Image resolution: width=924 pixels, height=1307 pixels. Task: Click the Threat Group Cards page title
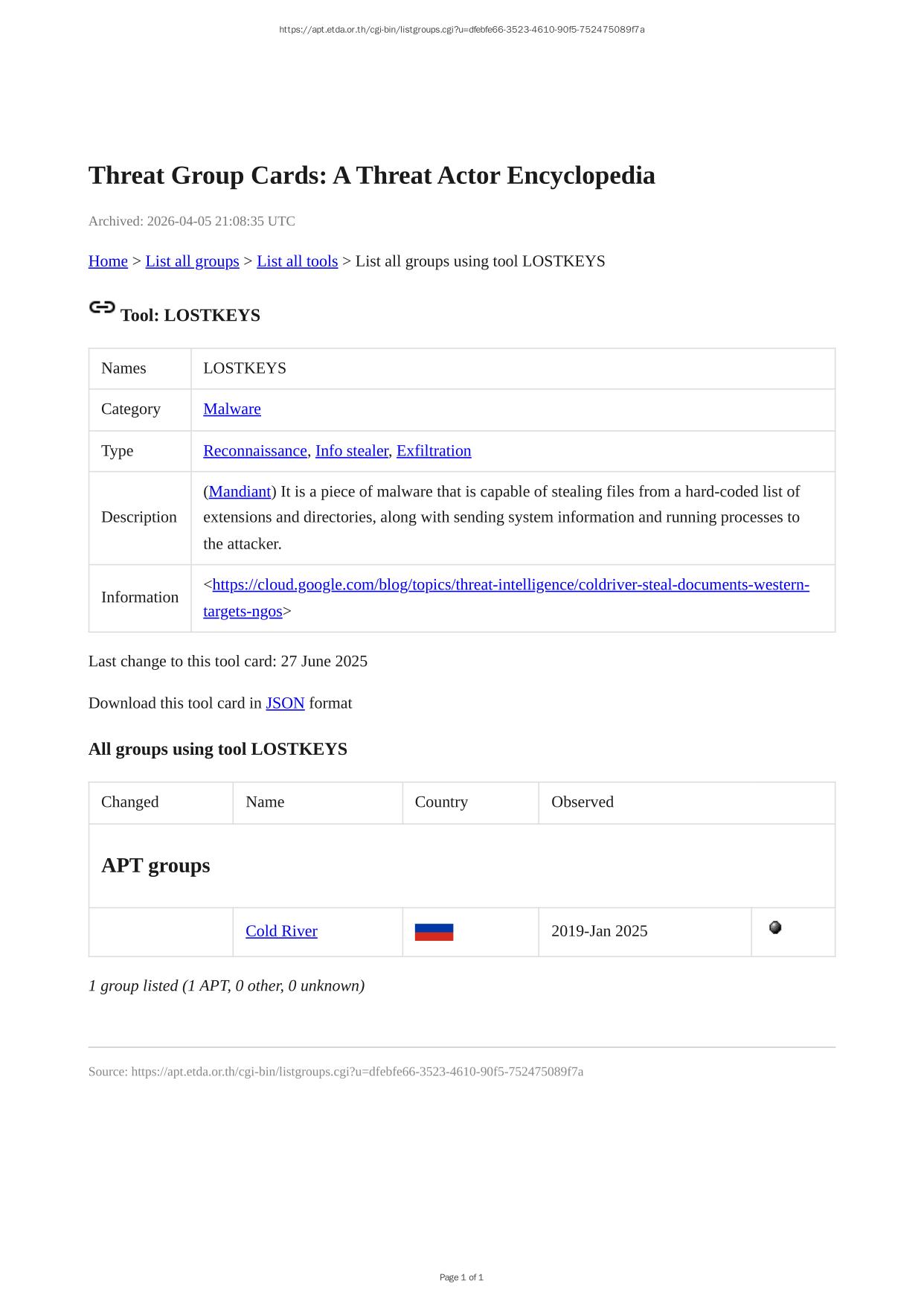pos(372,176)
